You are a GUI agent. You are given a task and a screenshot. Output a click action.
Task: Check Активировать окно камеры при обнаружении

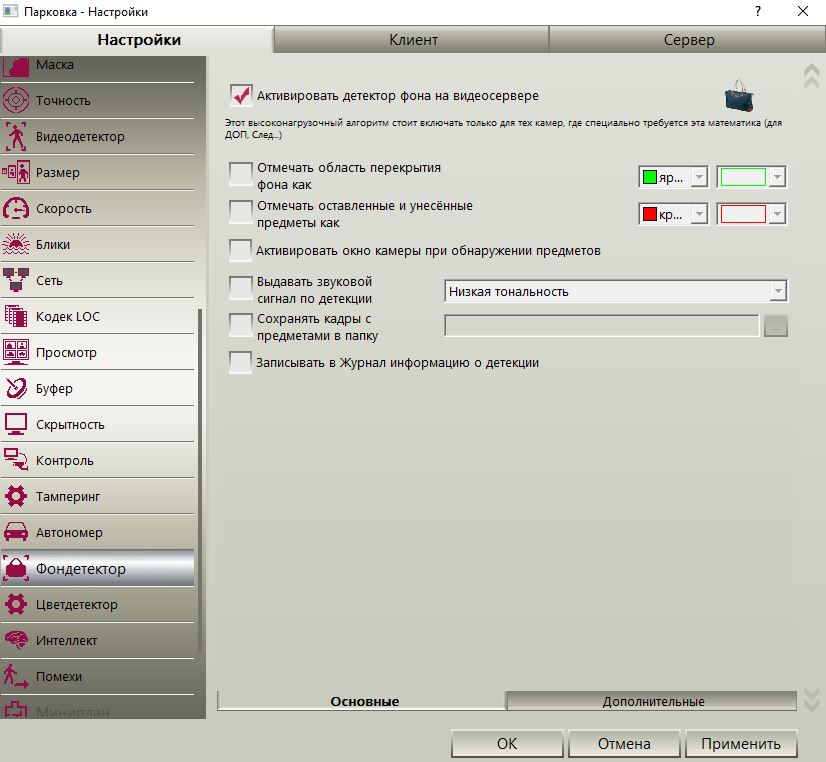[x=241, y=250]
